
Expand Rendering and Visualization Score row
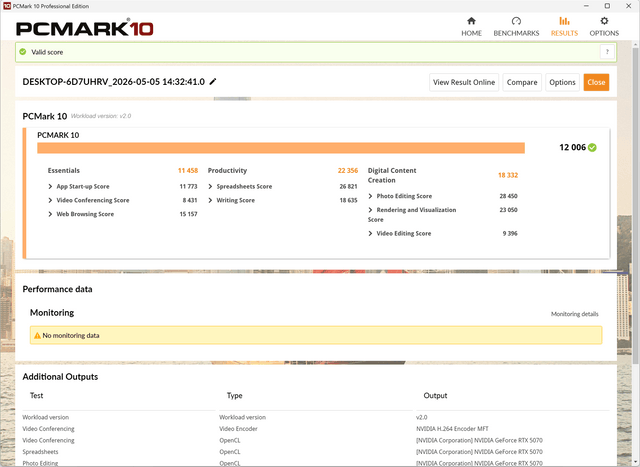(370, 210)
